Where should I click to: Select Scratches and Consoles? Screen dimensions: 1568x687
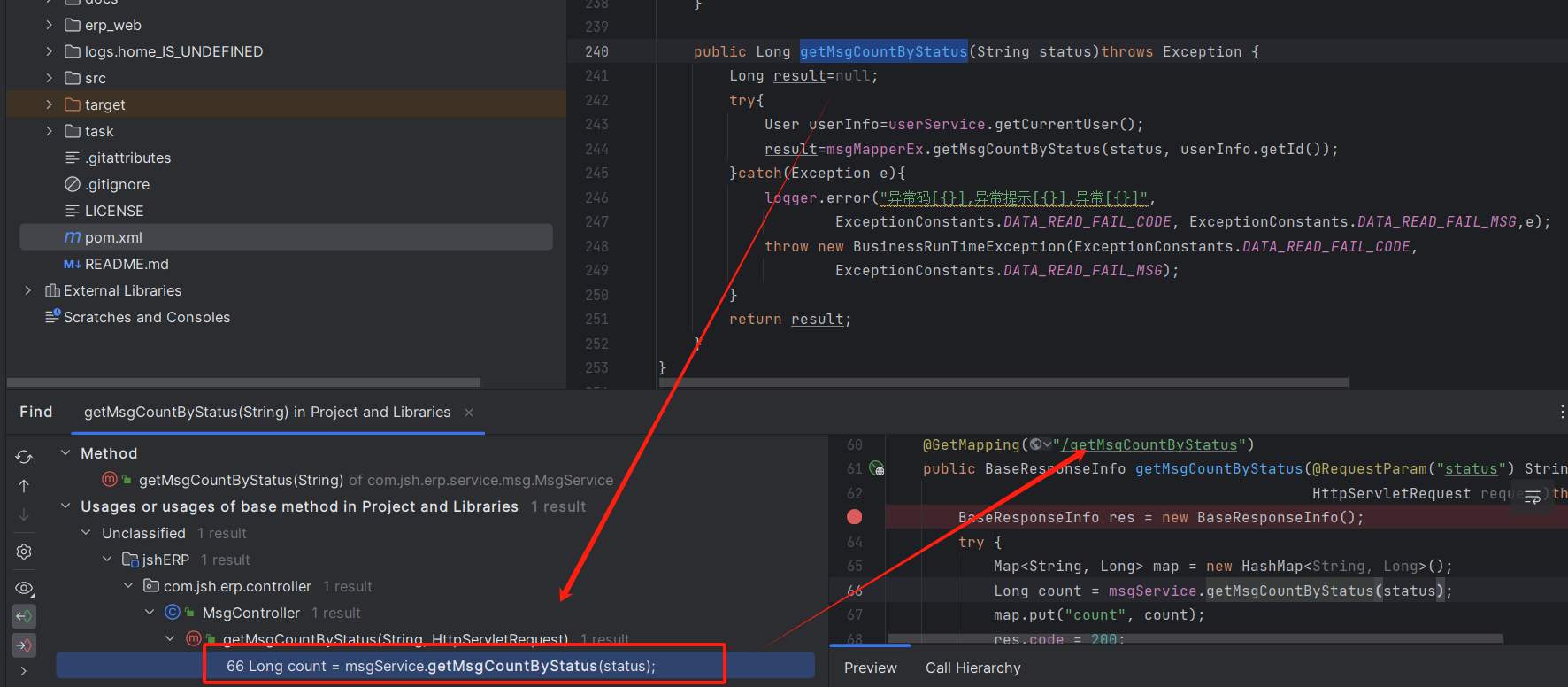(147, 317)
